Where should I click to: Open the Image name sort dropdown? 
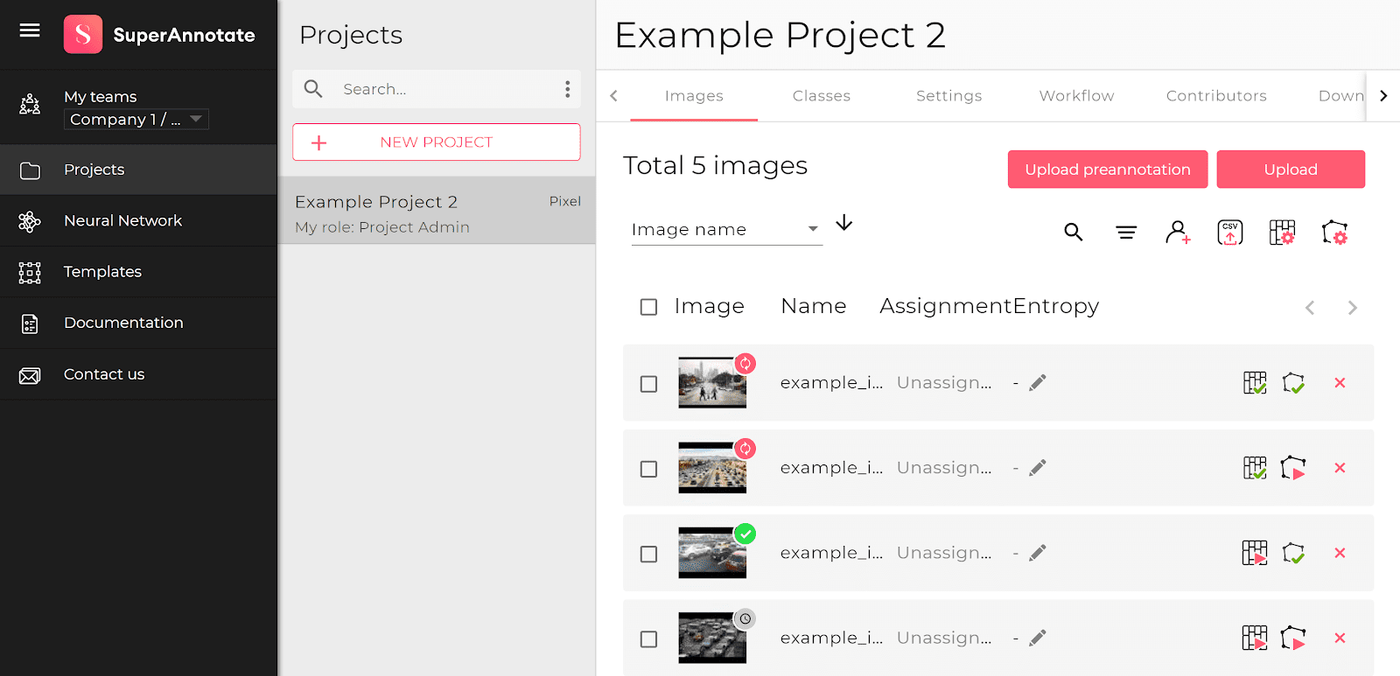click(727, 230)
